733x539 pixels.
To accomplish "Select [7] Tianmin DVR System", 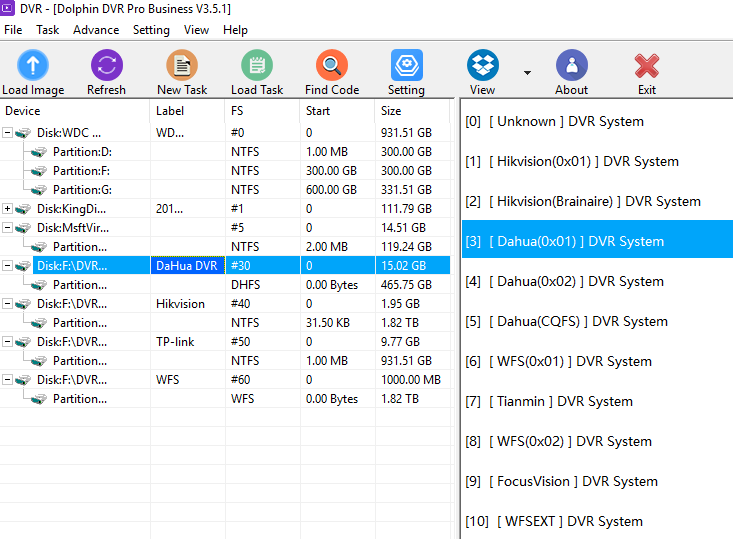I will tap(597, 402).
